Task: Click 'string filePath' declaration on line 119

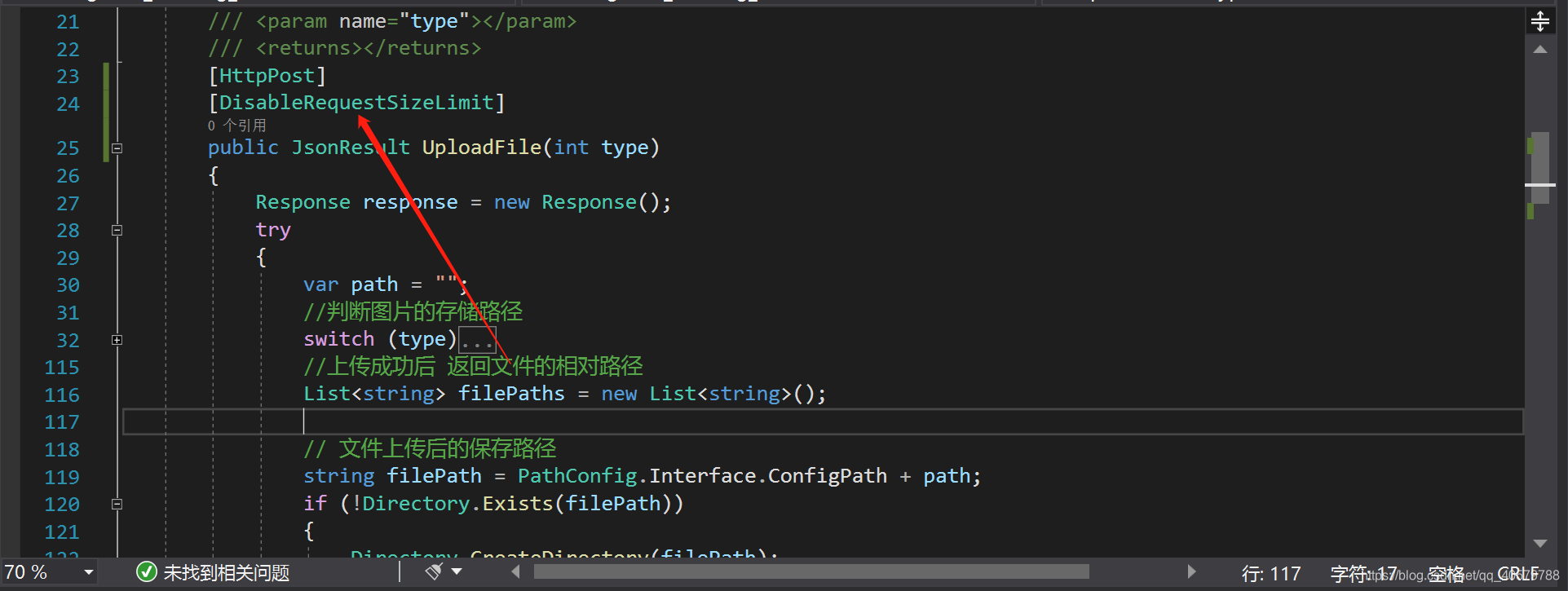Action: (392, 476)
